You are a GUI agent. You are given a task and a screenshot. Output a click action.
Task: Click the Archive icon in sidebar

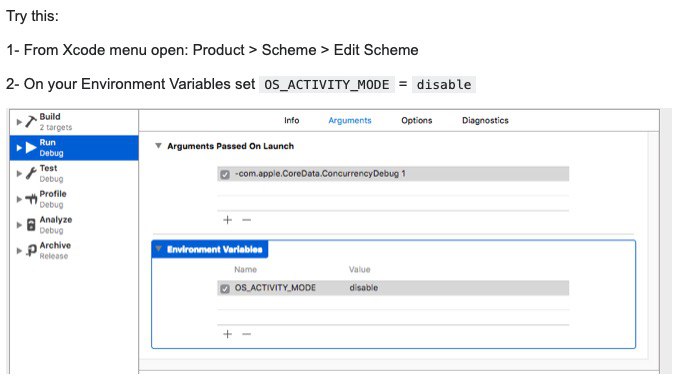31,251
